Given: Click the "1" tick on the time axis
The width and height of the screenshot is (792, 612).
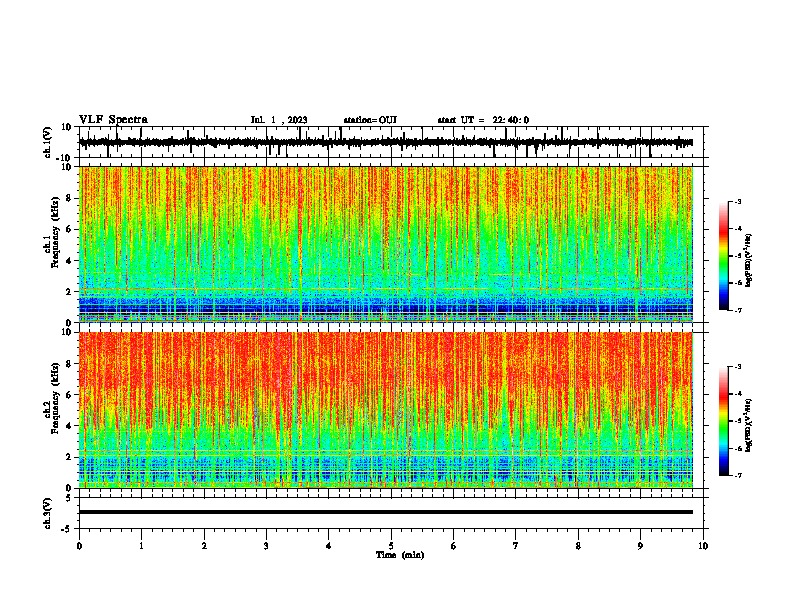Looking at the screenshot, I should pyautogui.click(x=141, y=546).
